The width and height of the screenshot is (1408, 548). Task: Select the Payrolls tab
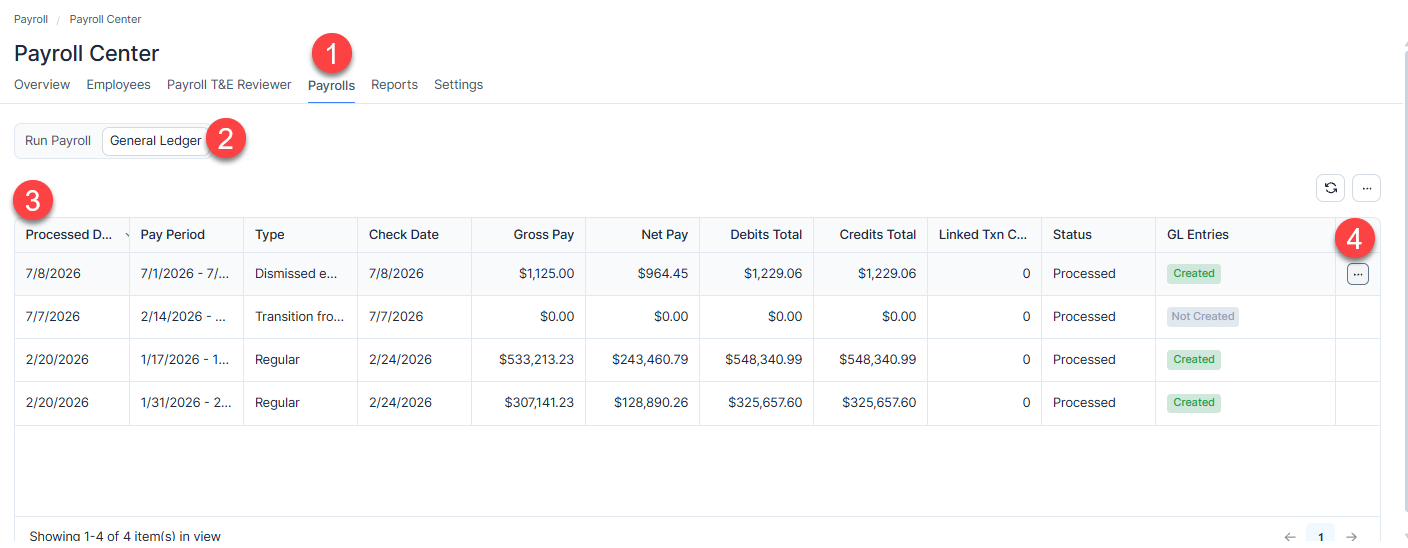331,86
